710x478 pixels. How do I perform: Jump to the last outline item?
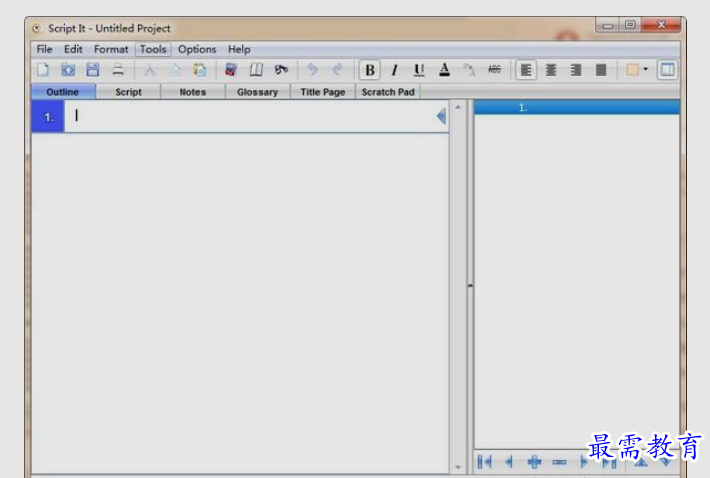609,462
